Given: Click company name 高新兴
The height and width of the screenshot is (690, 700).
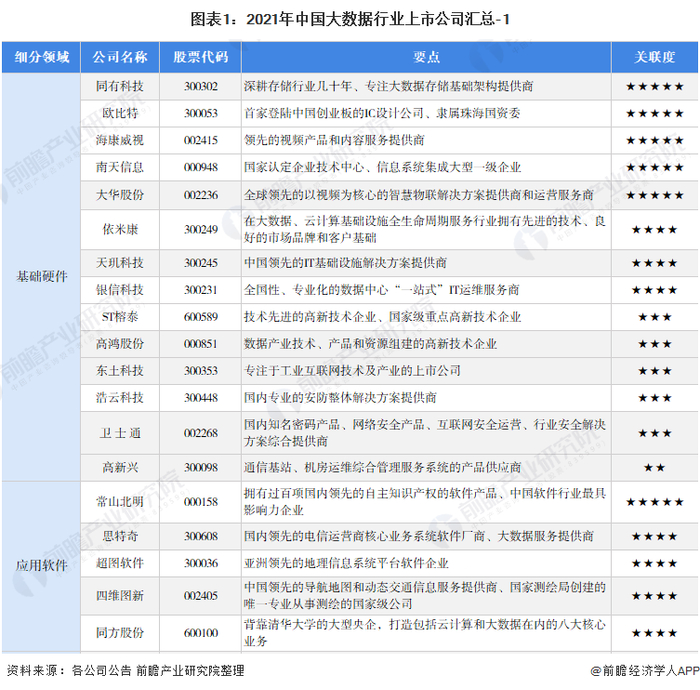Looking at the screenshot, I should pos(120,467).
